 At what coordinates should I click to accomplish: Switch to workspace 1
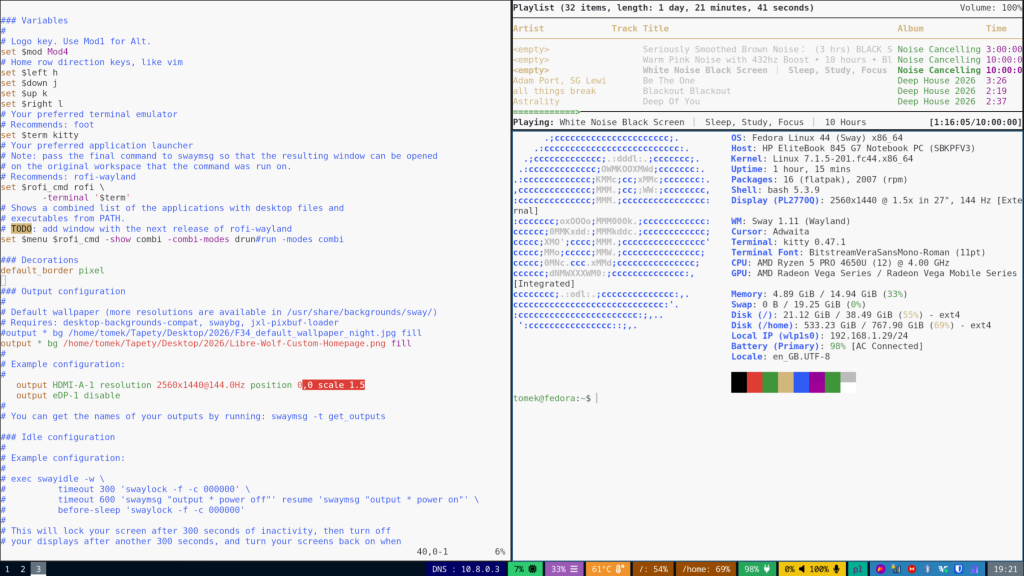pos(7,569)
